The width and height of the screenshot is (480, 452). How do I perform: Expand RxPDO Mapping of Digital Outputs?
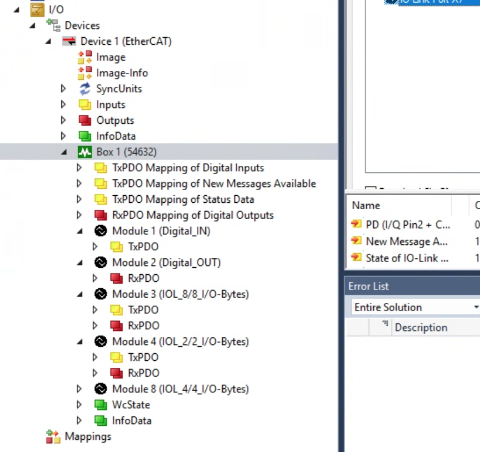79,215
